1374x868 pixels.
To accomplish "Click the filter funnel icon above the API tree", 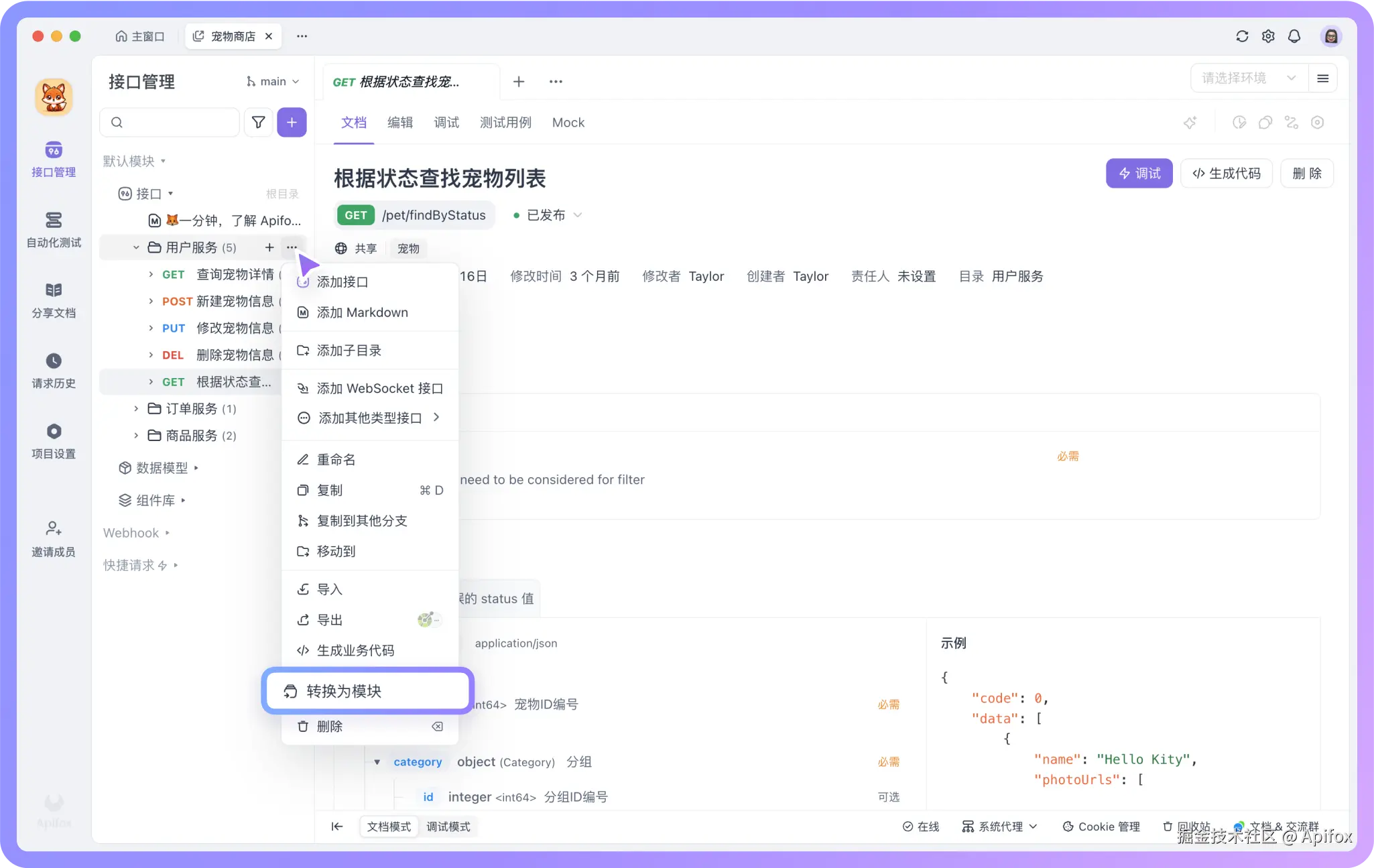I will [259, 122].
